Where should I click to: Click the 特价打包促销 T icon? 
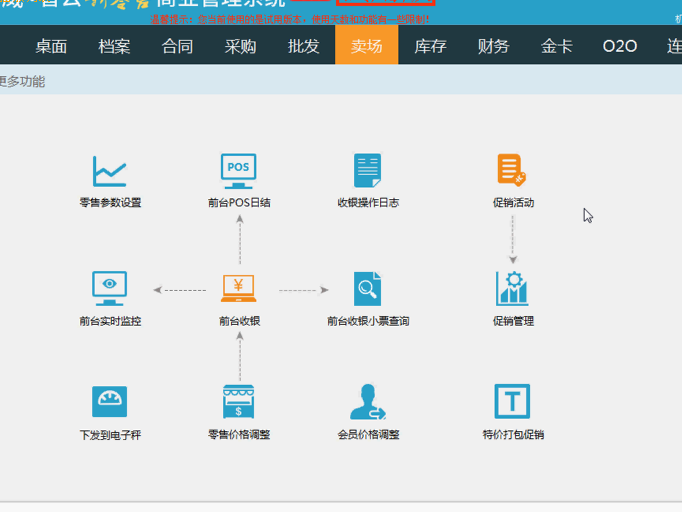pyautogui.click(x=512, y=401)
